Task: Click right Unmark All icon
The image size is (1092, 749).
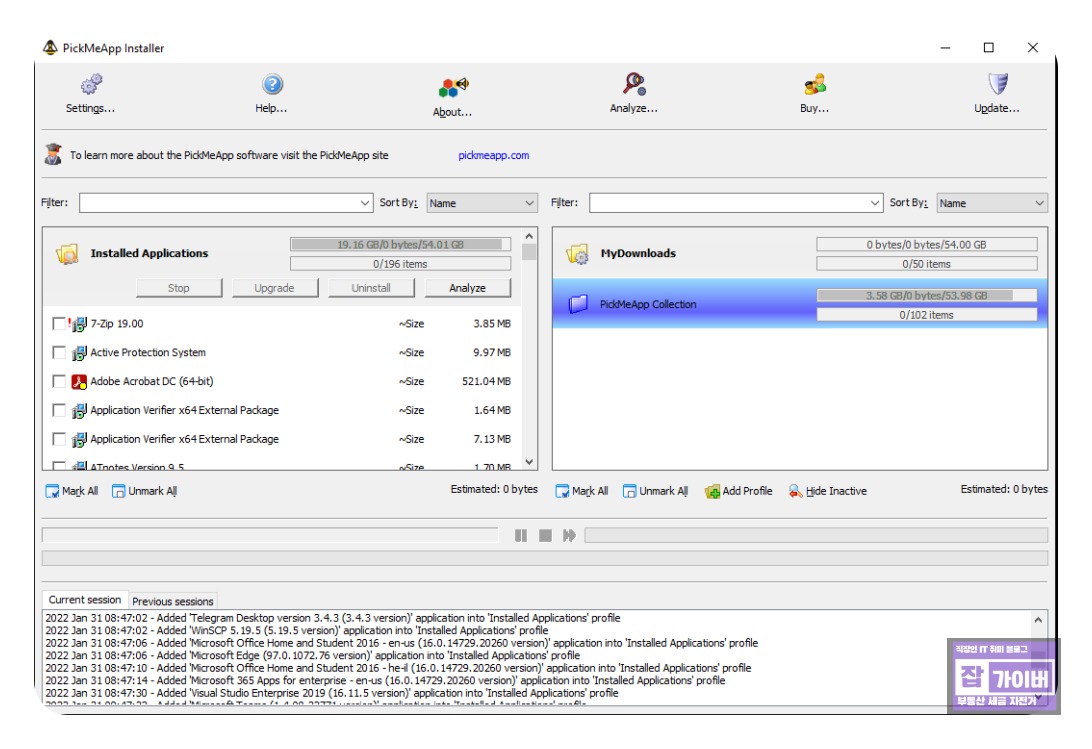Action: [x=630, y=491]
